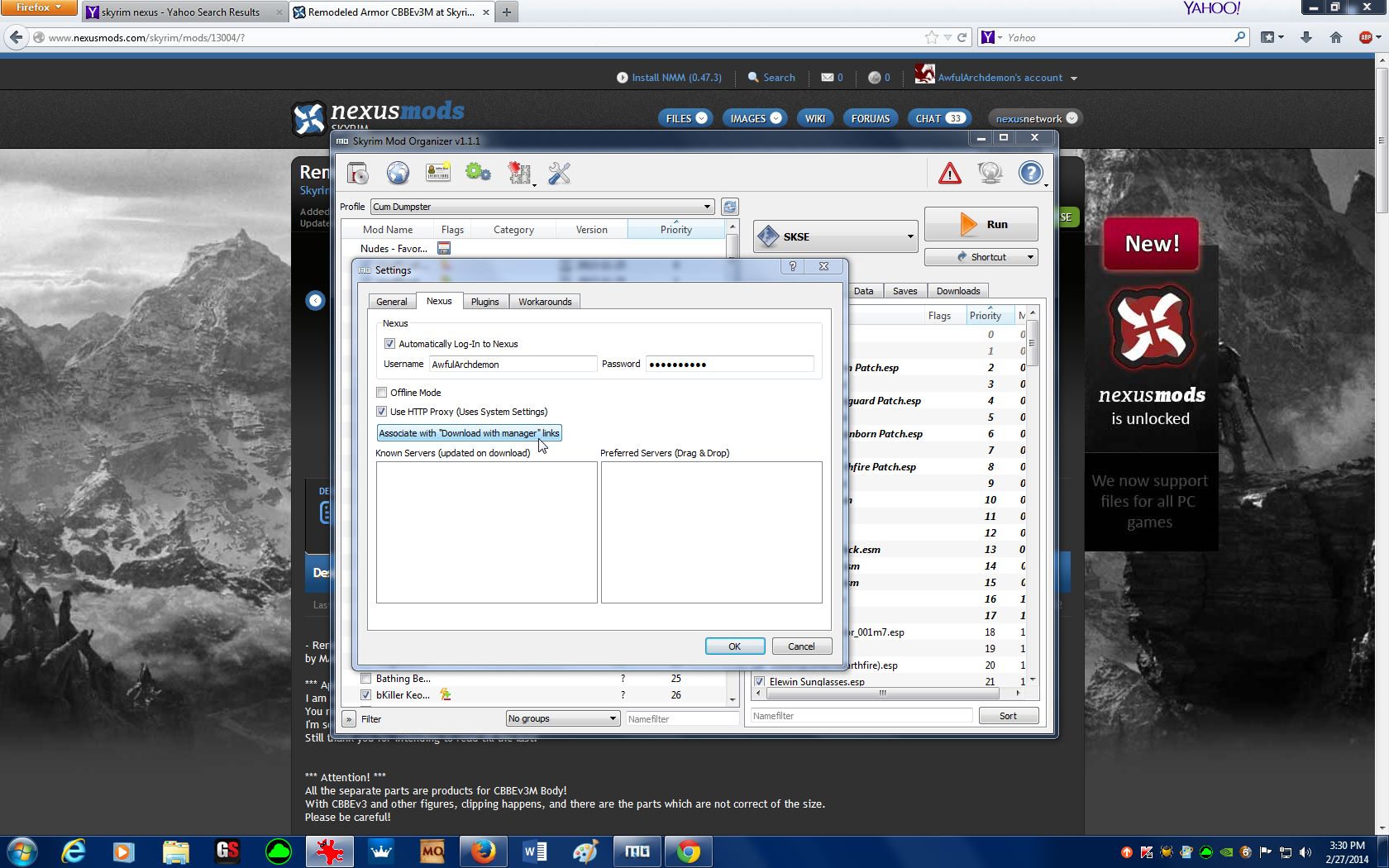The image size is (1389, 868).
Task: Click the Username field in Nexus settings
Action: (x=513, y=365)
